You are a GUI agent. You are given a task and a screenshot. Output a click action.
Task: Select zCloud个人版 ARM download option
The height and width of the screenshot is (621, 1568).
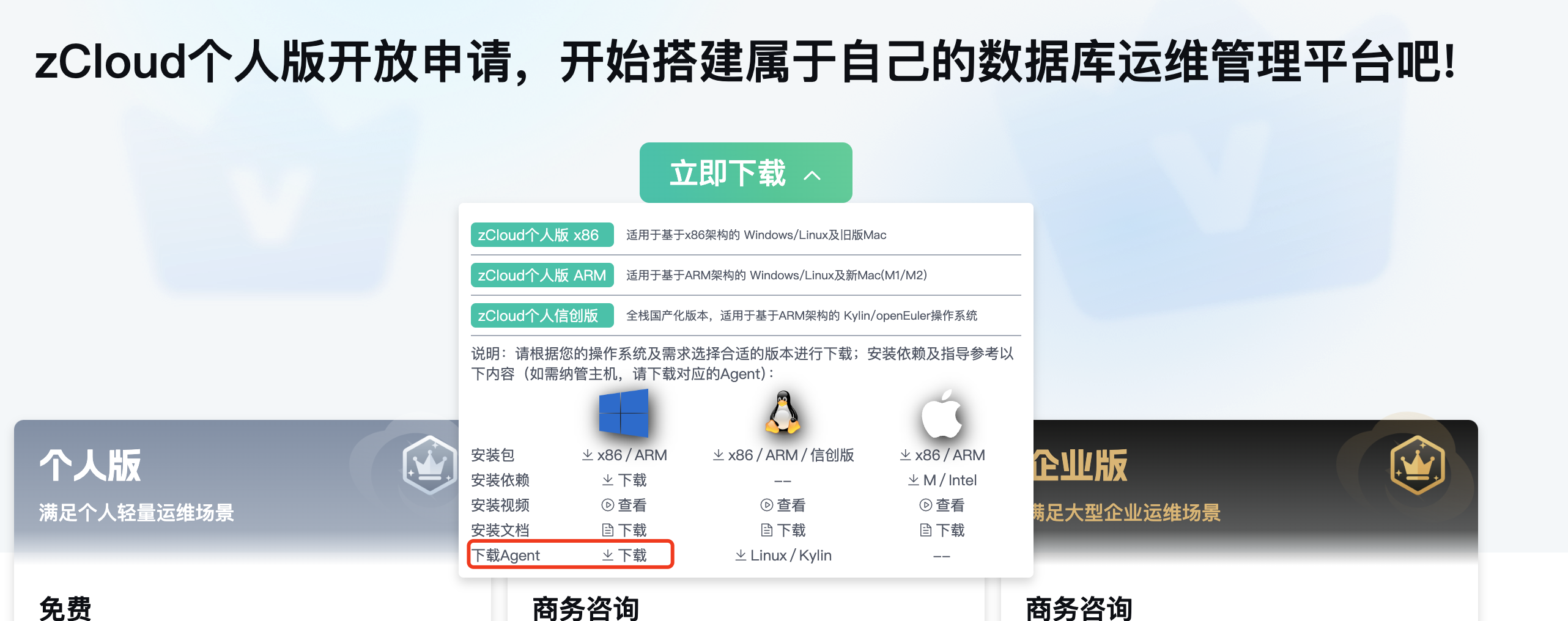(542, 275)
